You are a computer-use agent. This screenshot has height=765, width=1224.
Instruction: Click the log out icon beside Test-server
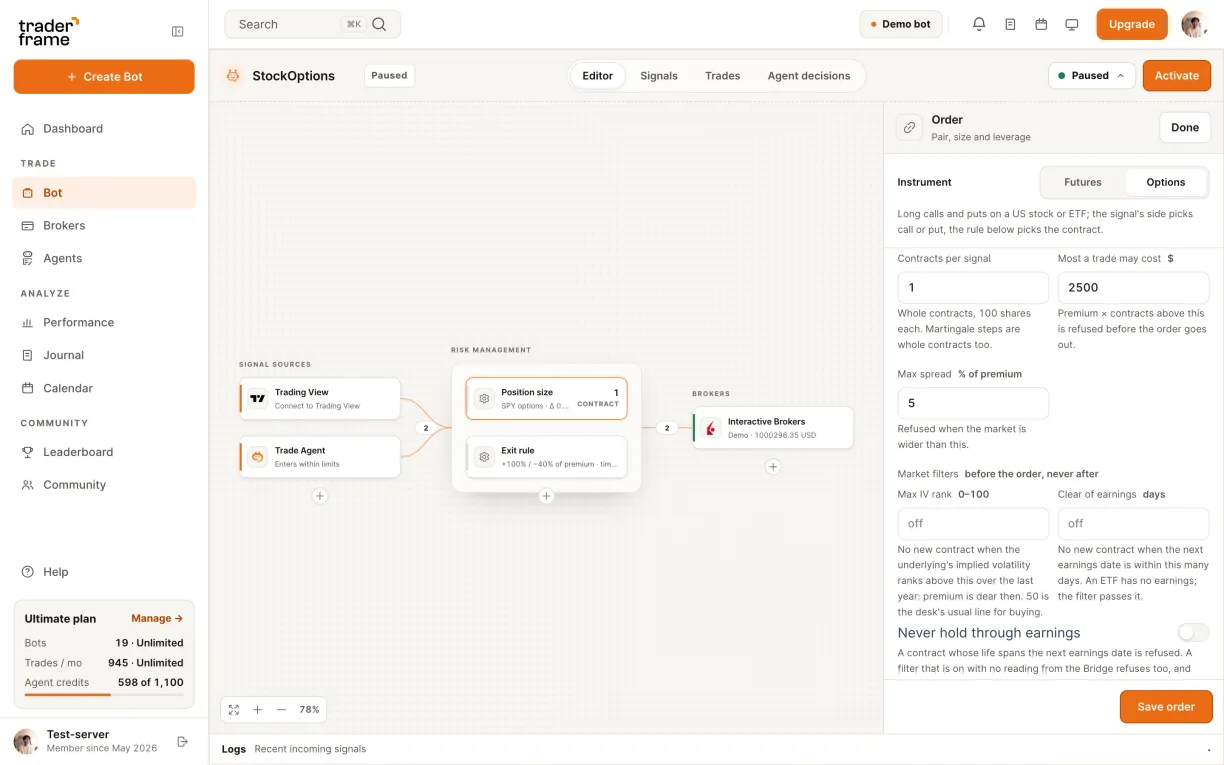[182, 741]
